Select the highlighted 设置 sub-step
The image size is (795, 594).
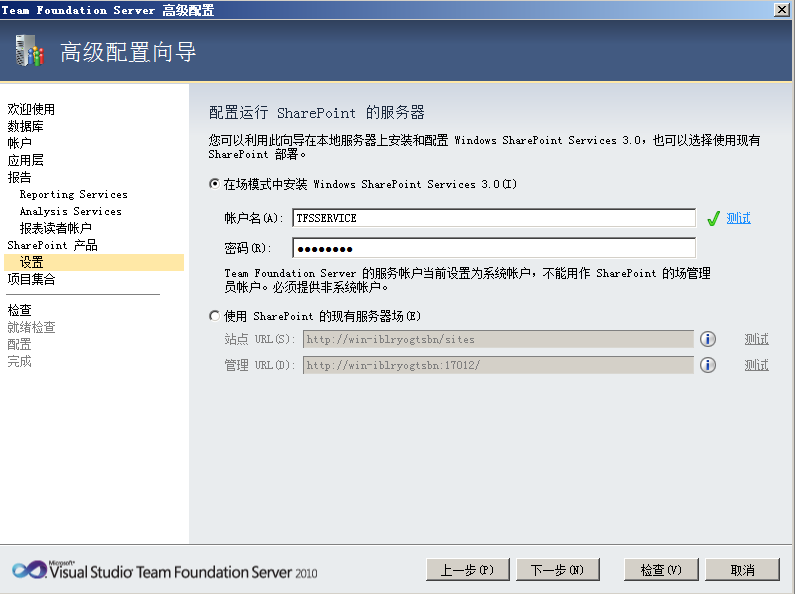click(94, 262)
